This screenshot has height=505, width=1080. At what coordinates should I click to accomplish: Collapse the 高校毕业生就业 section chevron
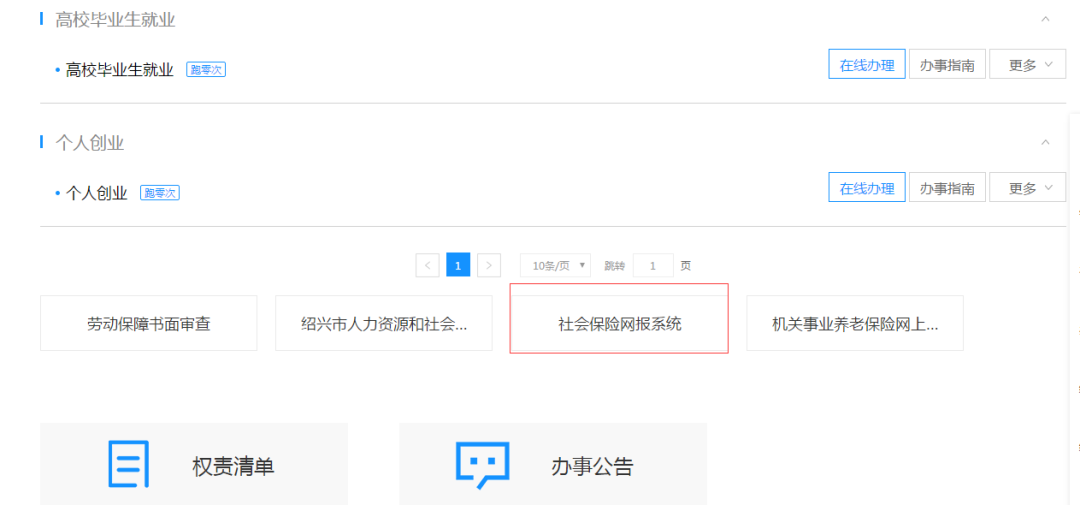[1045, 19]
